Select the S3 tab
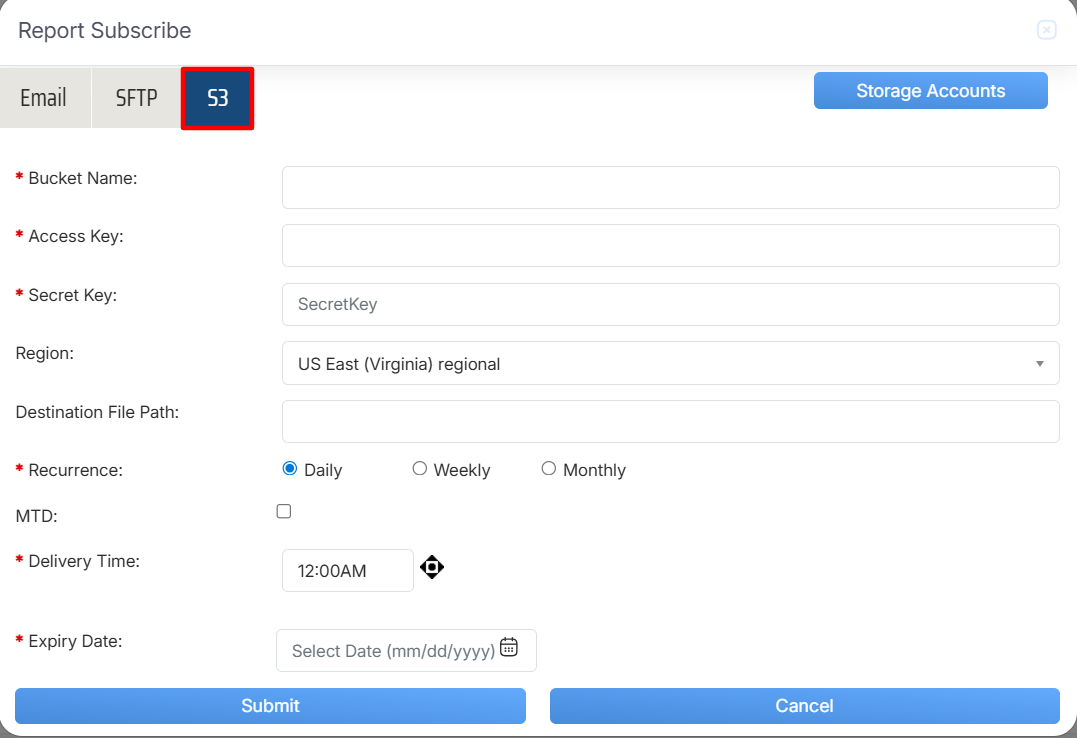This screenshot has width=1077, height=738. 217,98
